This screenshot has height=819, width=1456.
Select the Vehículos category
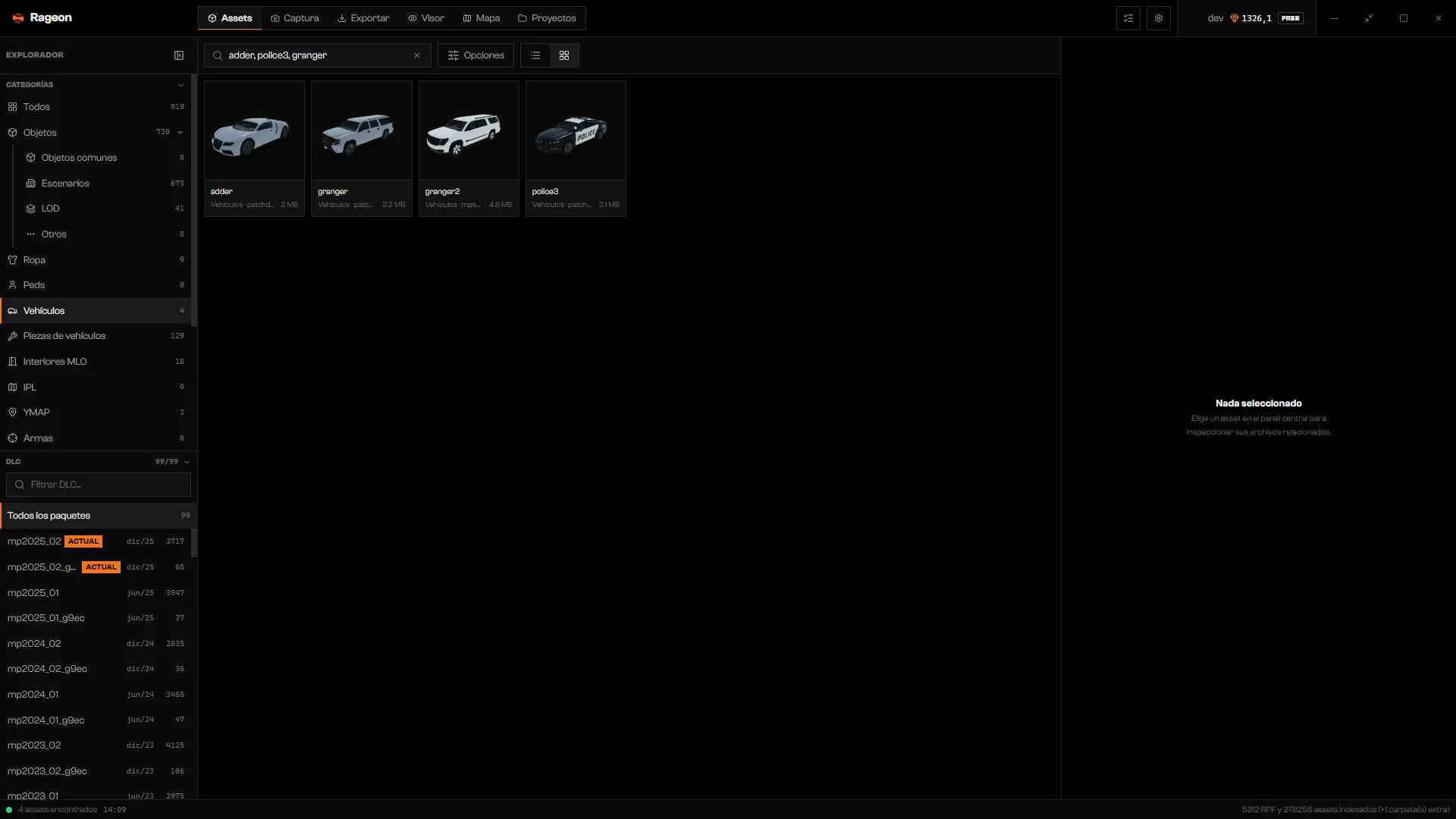click(96, 311)
